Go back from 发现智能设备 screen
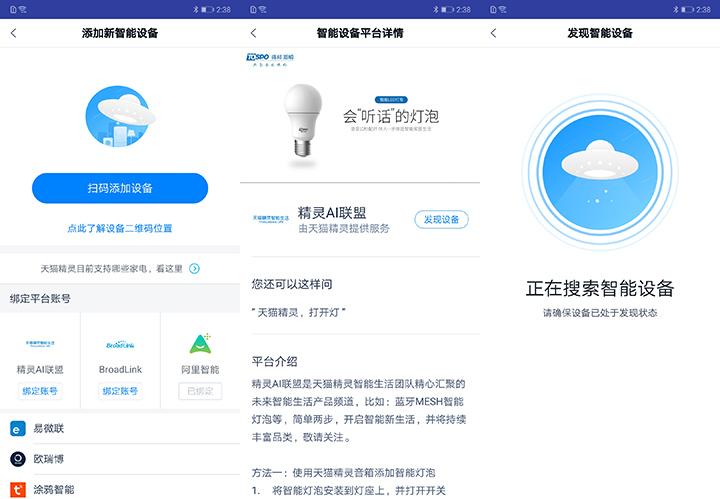The height and width of the screenshot is (499, 720). point(494,33)
